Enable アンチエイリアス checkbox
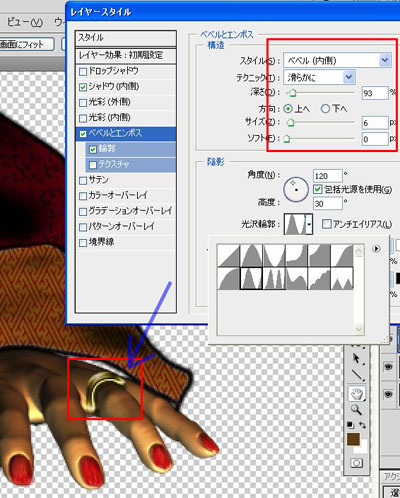 [327, 224]
